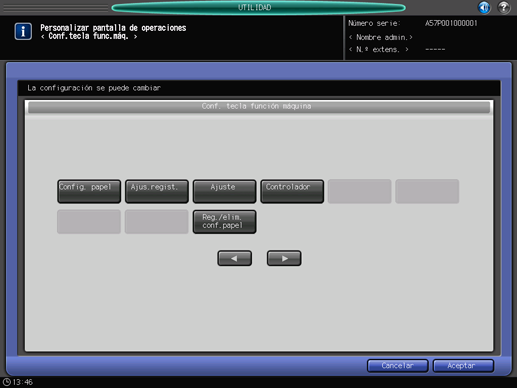517x388 pixels.
Task: Go to next page with right arrow
Action: (284, 258)
